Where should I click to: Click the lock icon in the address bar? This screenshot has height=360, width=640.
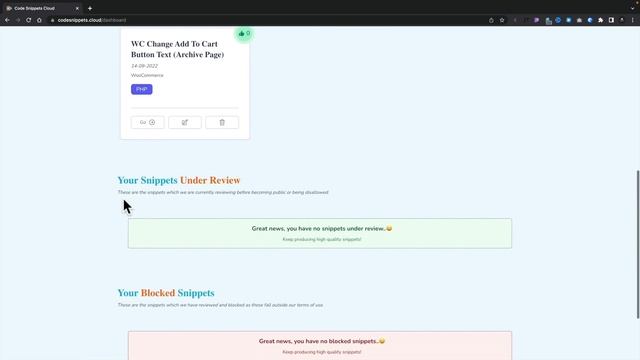(52, 20)
